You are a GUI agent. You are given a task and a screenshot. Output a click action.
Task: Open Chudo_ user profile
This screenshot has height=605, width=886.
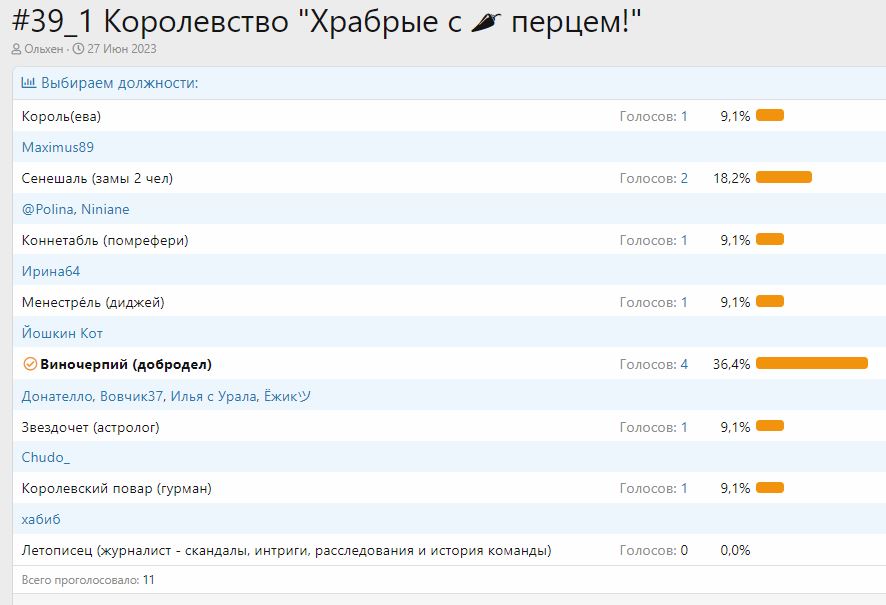click(x=45, y=457)
